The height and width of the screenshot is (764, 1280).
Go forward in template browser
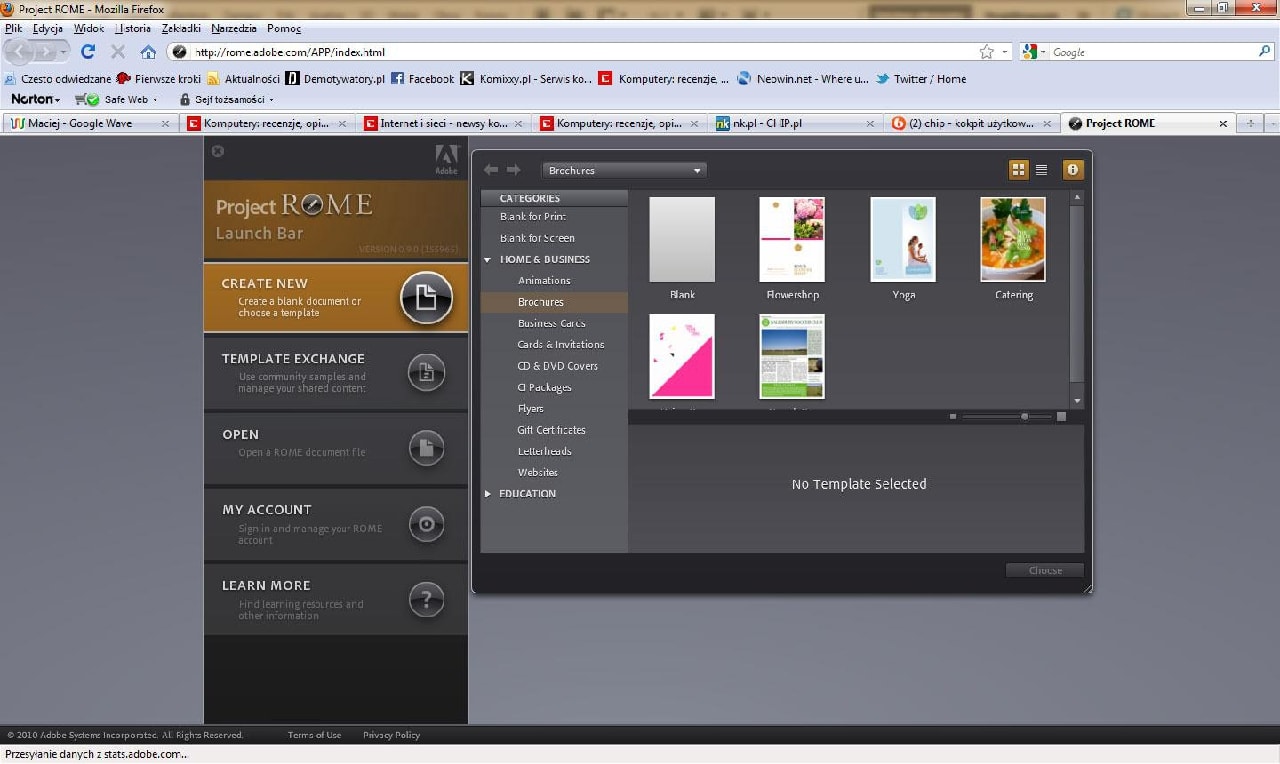(x=513, y=170)
